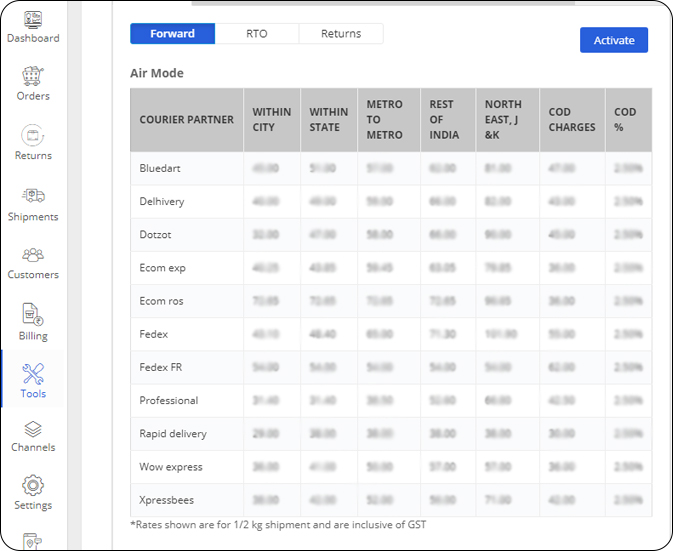This screenshot has height=551, width=673.
Task: Click the cut-off icon below Settings
Action: click(33, 541)
